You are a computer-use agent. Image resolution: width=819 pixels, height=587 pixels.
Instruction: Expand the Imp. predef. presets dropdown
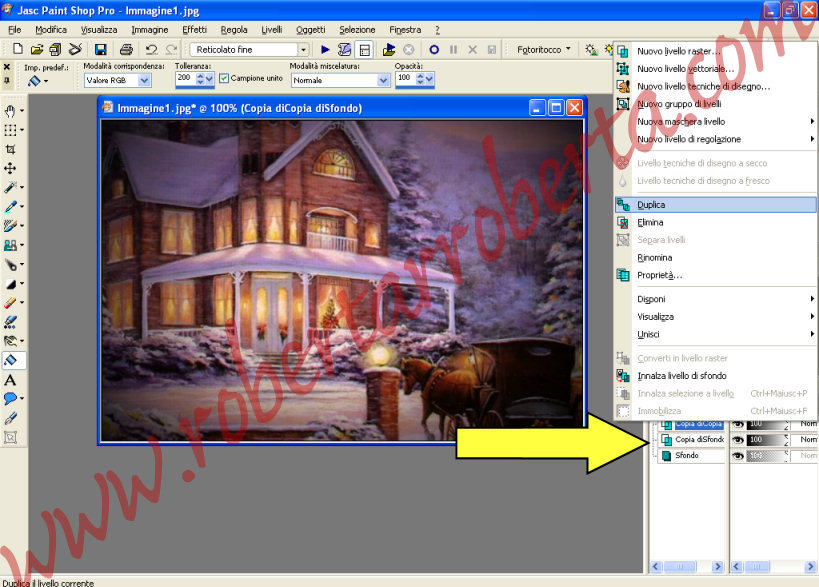tap(46, 81)
